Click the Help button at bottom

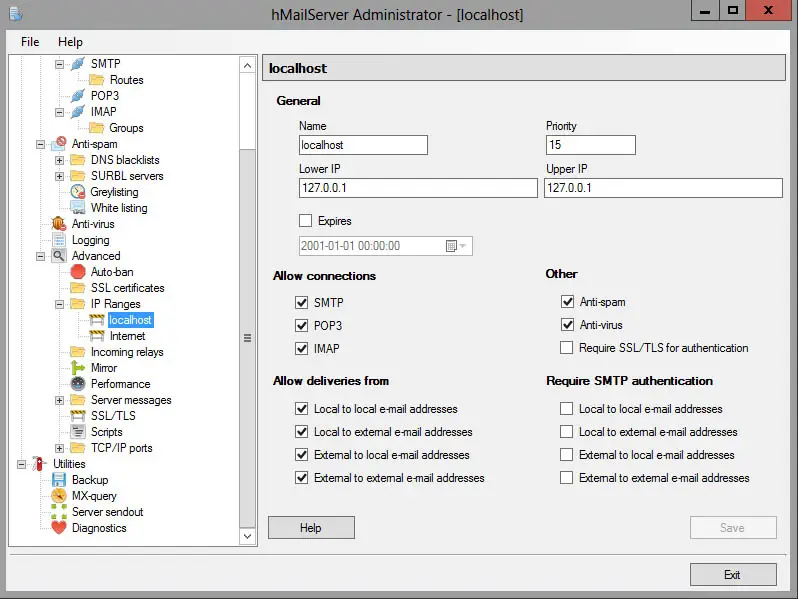(311, 528)
